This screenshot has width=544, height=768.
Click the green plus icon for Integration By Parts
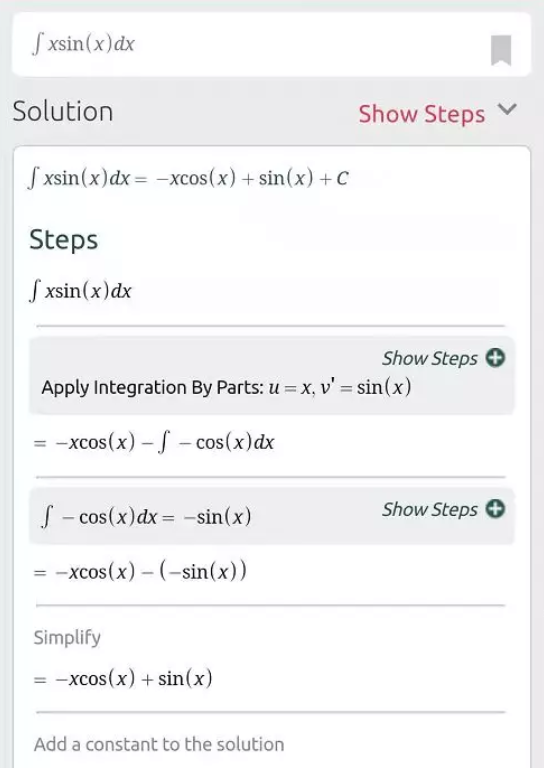495,358
